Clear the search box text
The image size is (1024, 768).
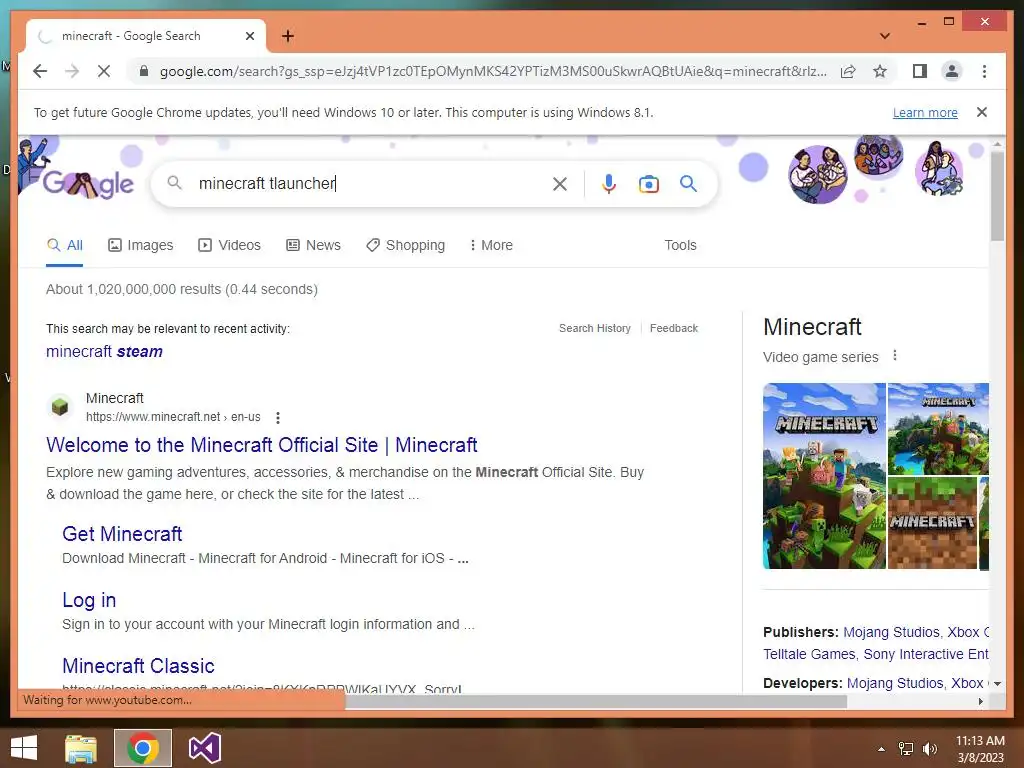pos(560,184)
